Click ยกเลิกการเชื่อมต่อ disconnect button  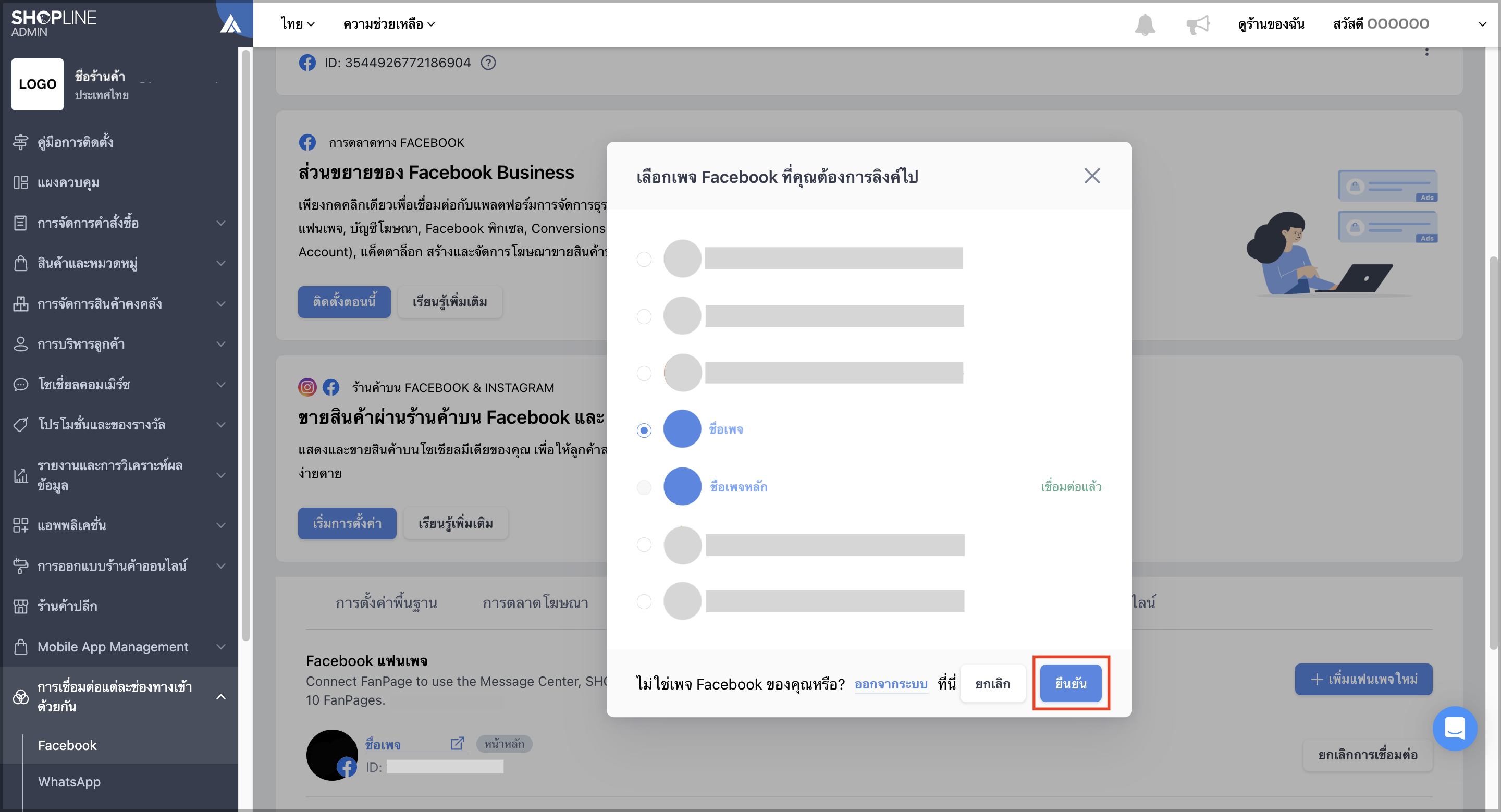pos(1367,755)
